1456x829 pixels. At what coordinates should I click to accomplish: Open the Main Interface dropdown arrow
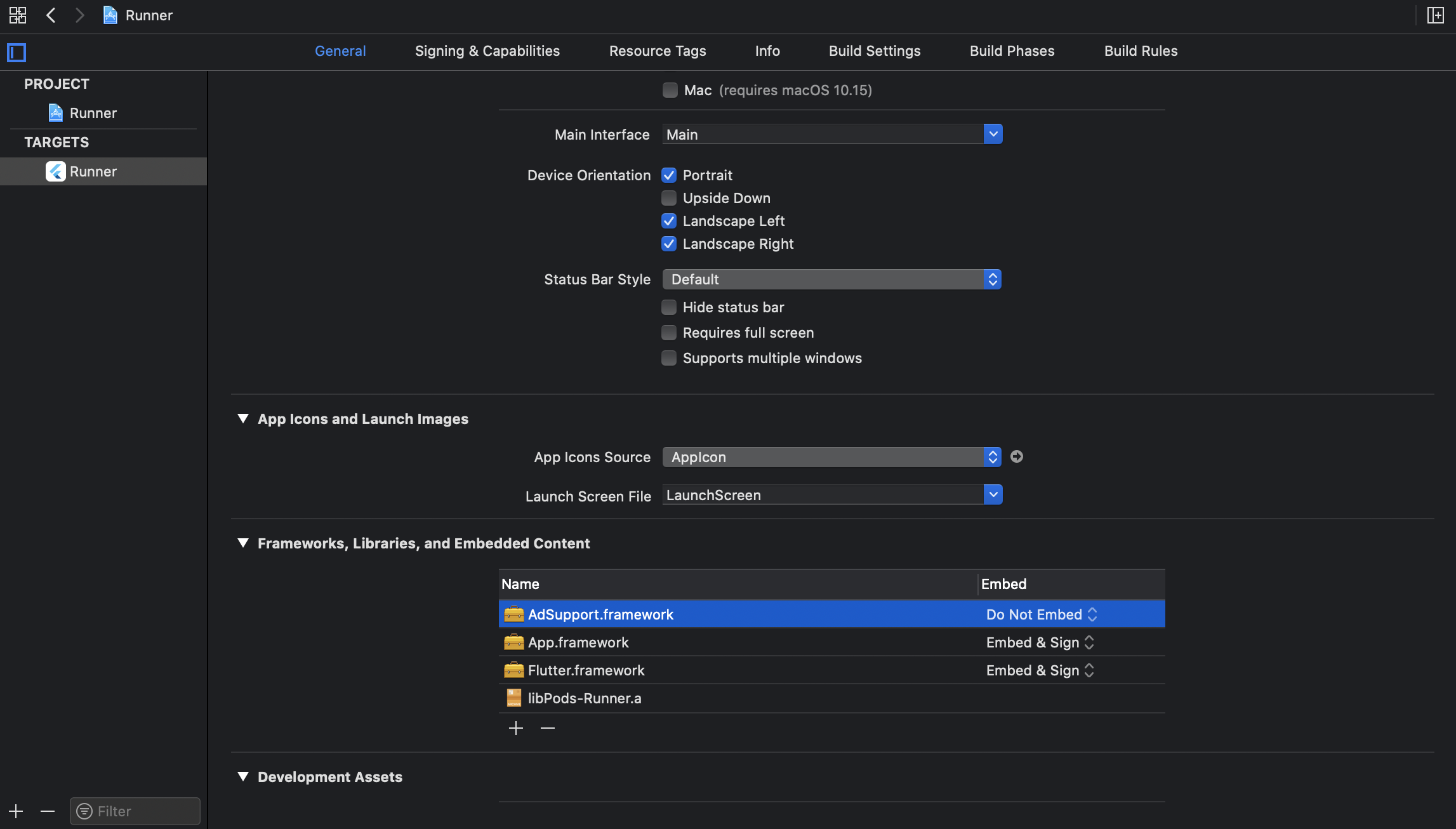click(993, 134)
